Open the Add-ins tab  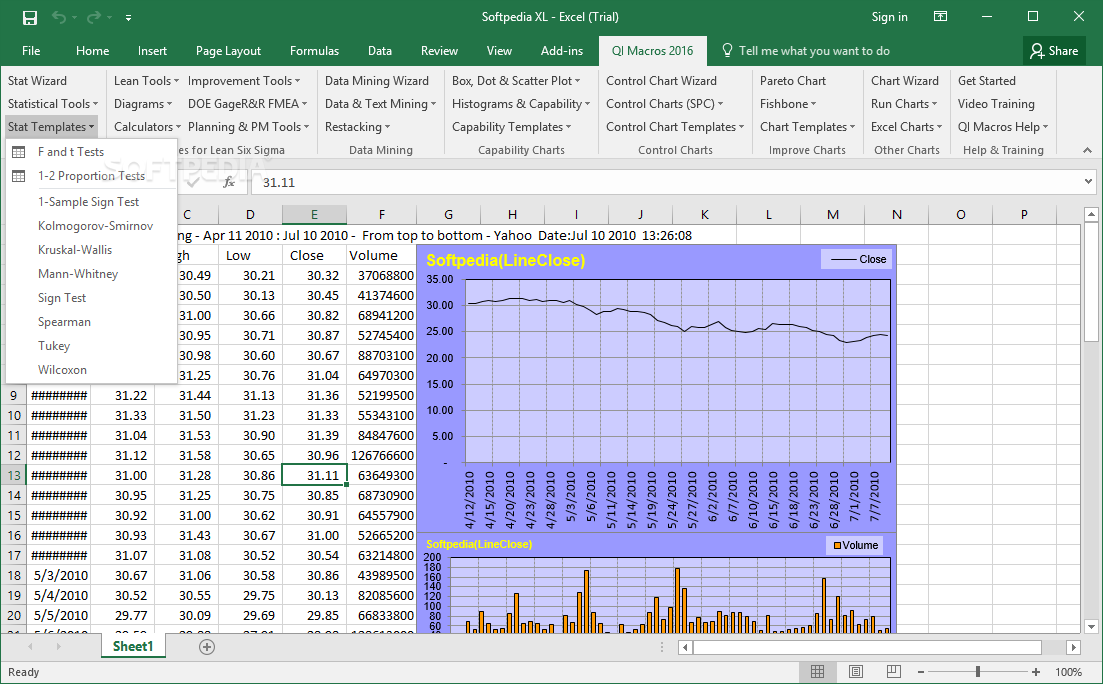[x=561, y=51]
